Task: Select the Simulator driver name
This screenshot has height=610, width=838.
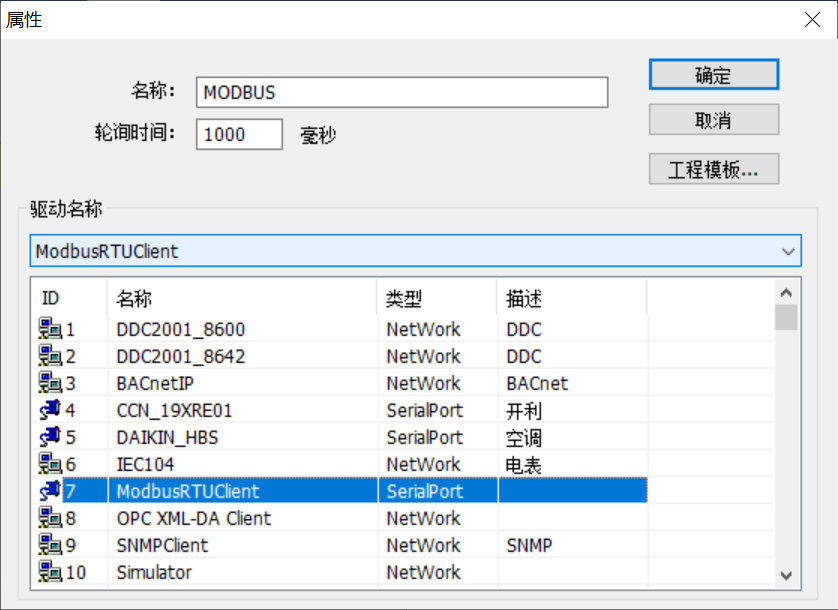Action: click(x=154, y=573)
